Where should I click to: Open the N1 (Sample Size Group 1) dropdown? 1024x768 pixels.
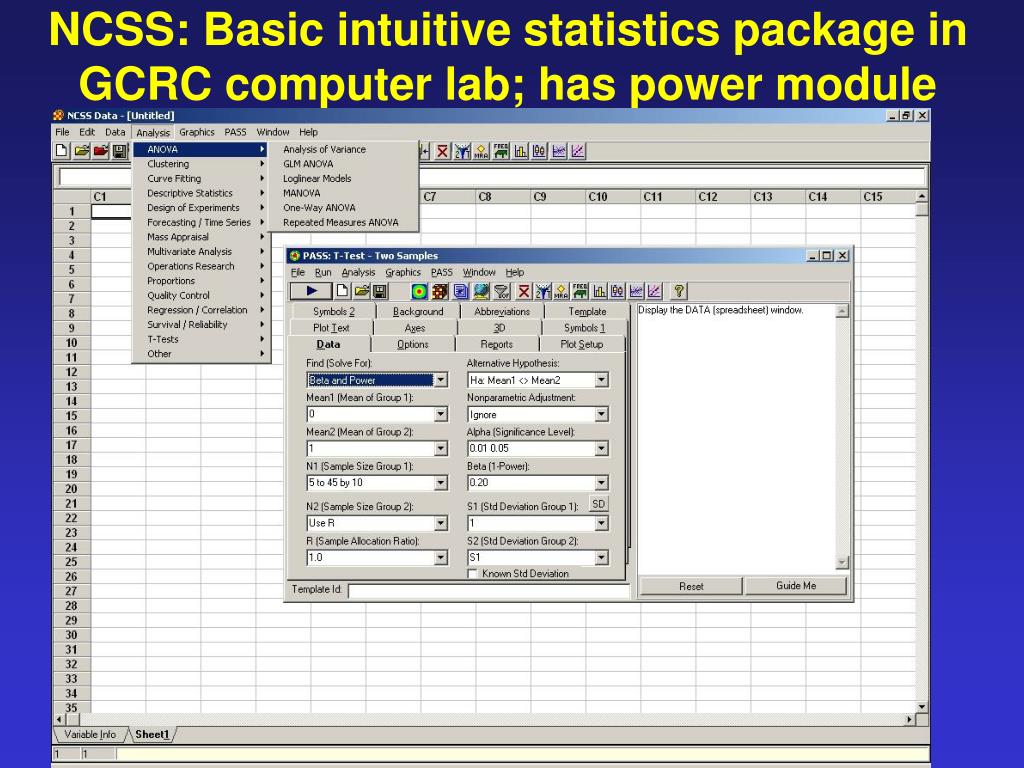pyautogui.click(x=441, y=483)
